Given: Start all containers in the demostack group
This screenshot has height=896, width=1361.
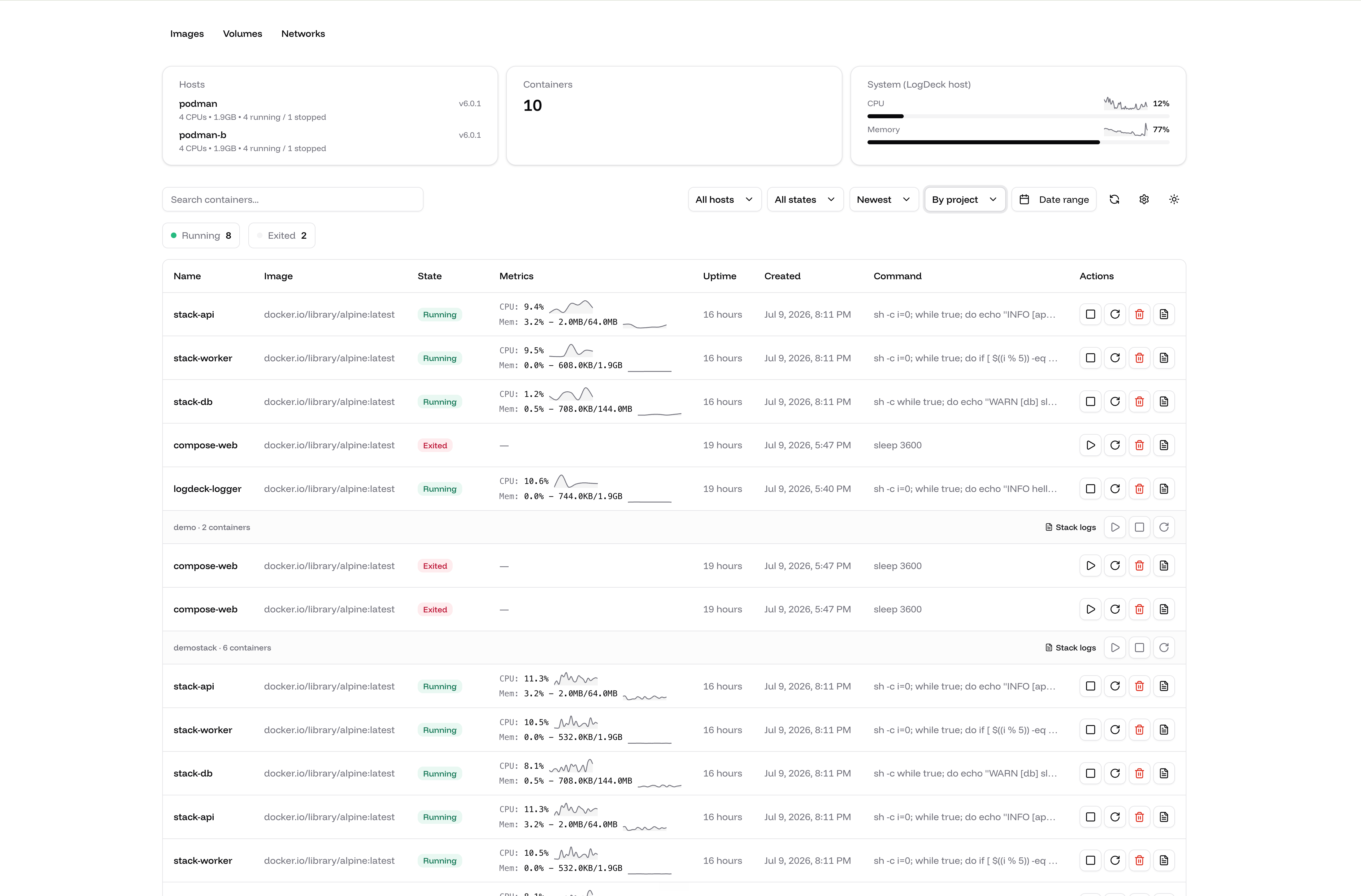Looking at the screenshot, I should click(x=1115, y=648).
